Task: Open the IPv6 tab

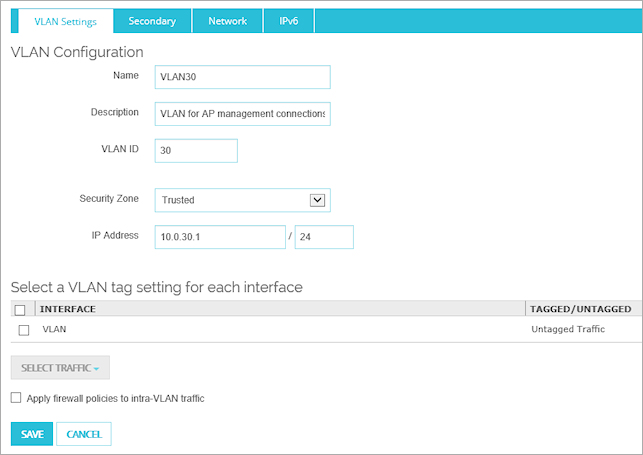Action: pyautogui.click(x=289, y=21)
